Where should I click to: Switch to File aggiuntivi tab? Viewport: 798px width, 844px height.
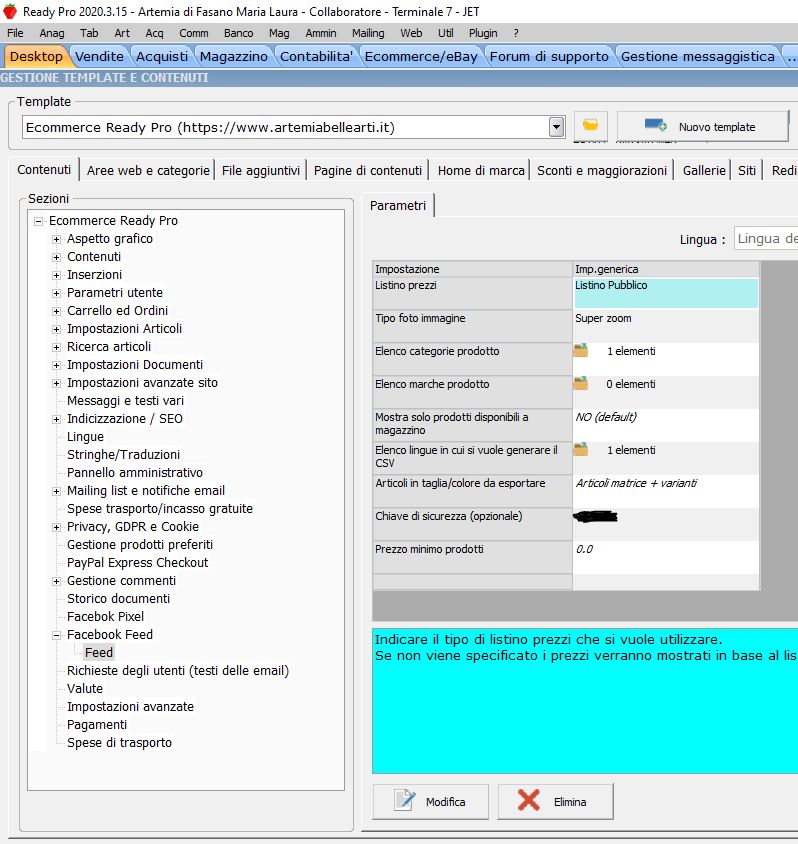[x=261, y=171]
